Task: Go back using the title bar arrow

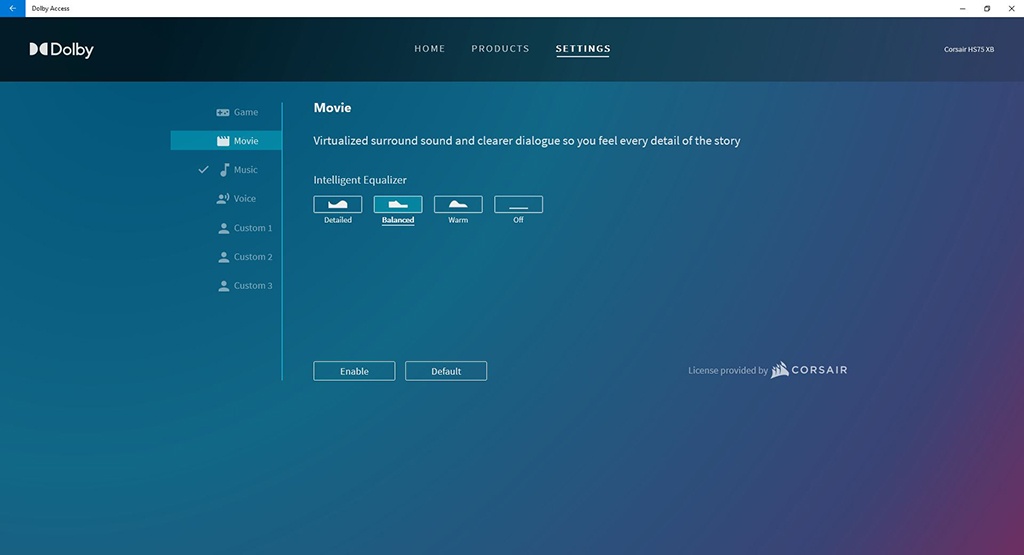Action: (x=12, y=8)
